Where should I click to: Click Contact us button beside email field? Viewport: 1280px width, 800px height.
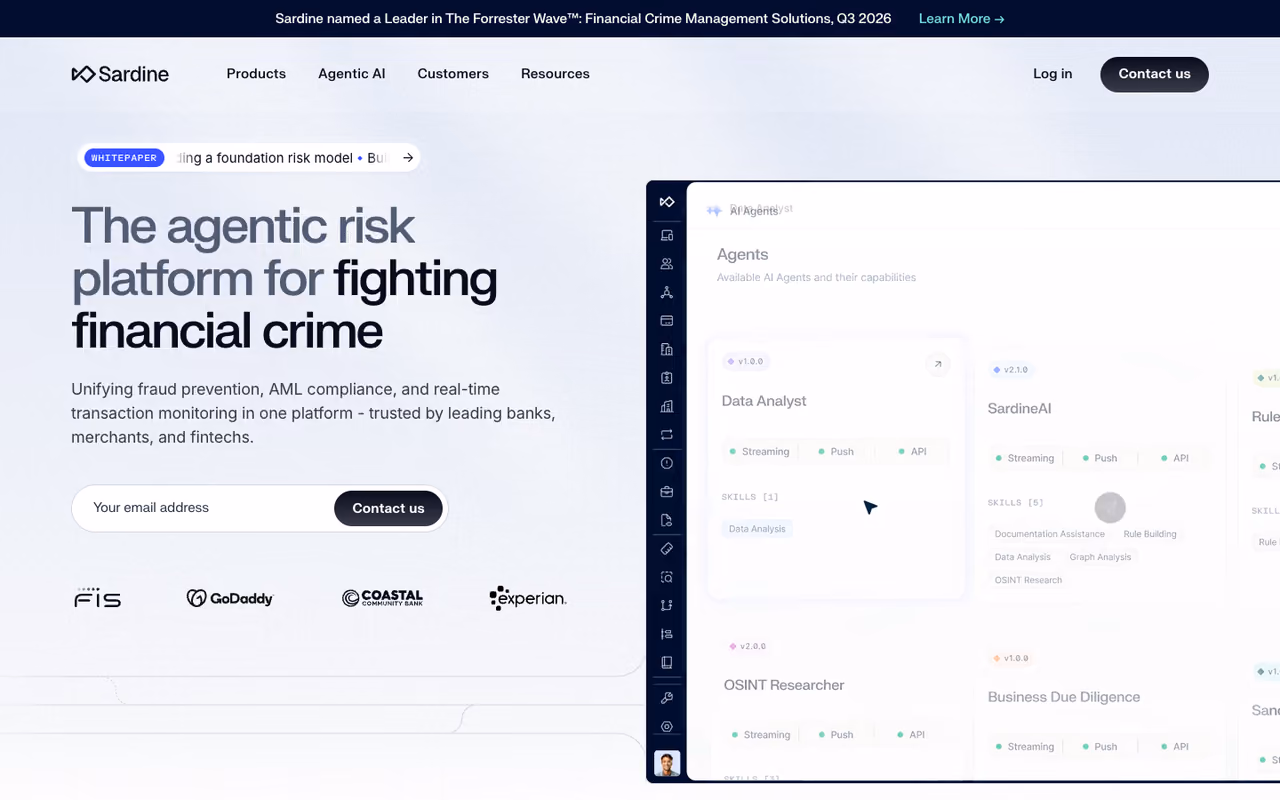click(x=388, y=508)
